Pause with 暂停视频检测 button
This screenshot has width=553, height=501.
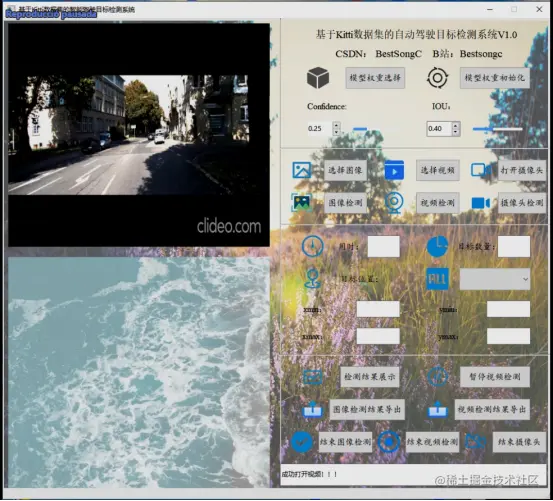[495, 377]
